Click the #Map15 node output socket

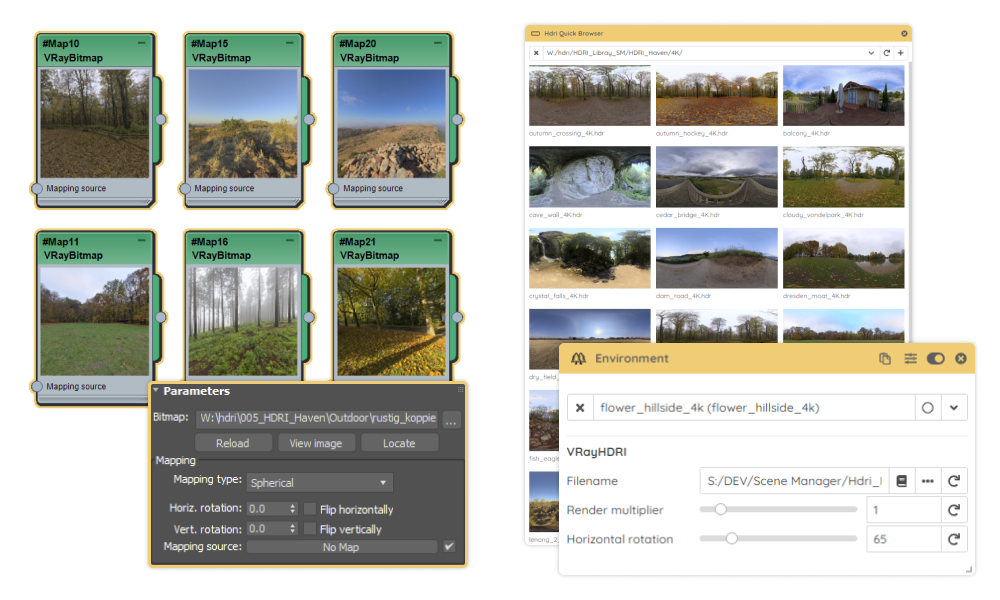(x=309, y=119)
